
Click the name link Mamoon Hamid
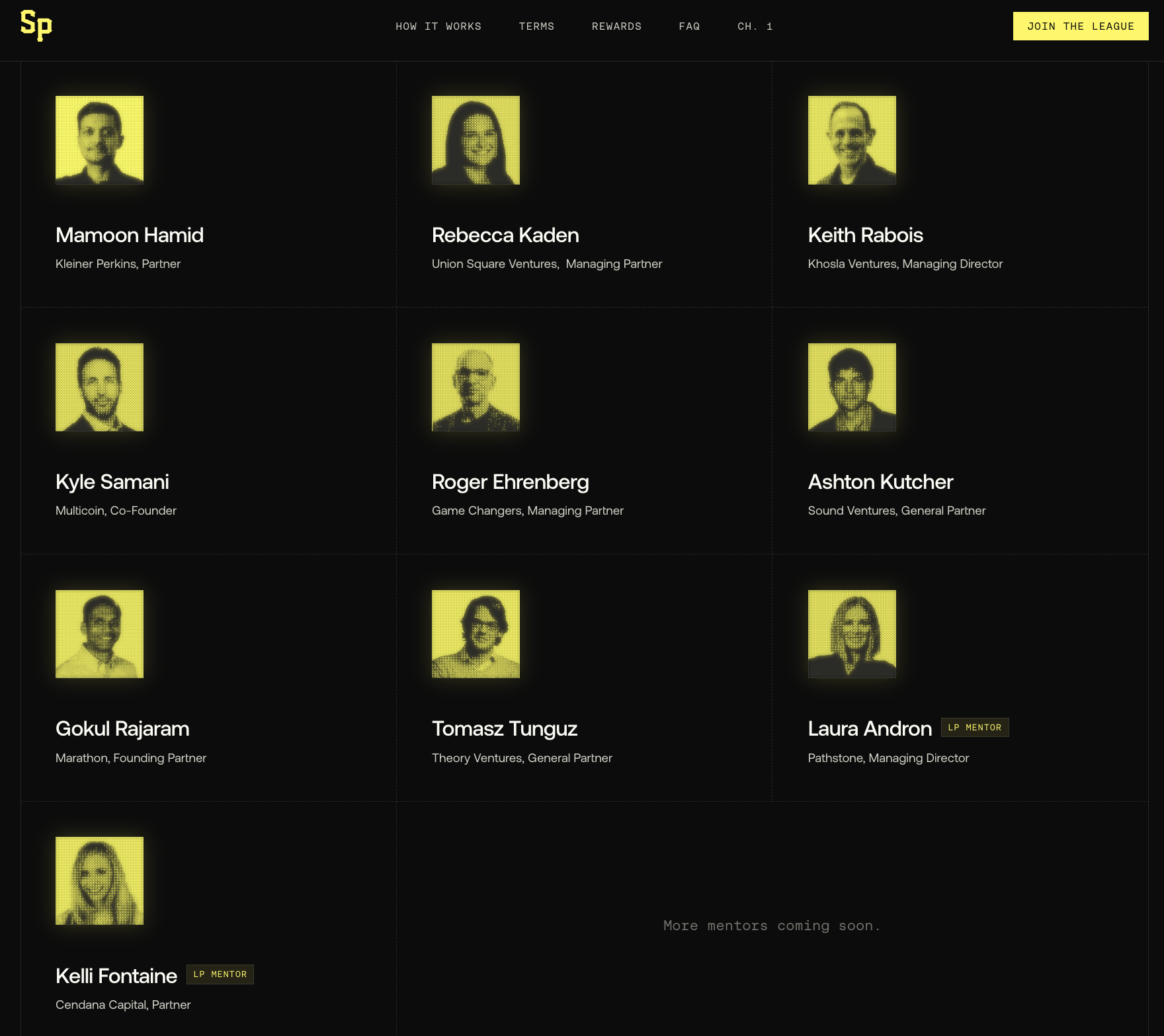pos(129,235)
